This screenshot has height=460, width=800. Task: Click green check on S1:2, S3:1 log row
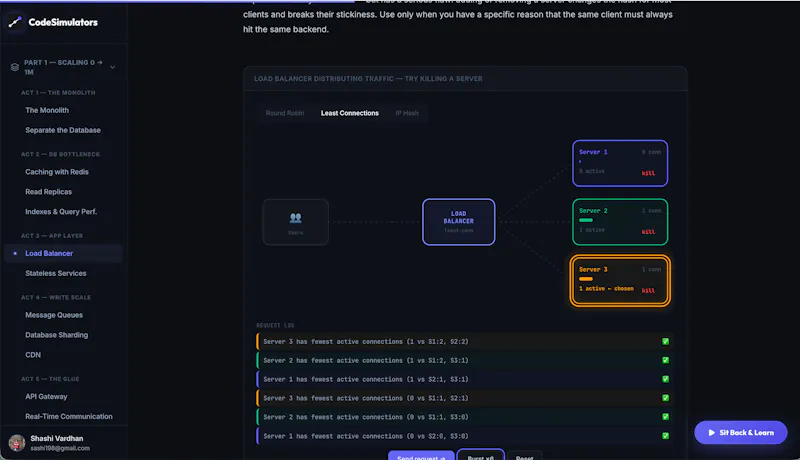pyautogui.click(x=665, y=361)
